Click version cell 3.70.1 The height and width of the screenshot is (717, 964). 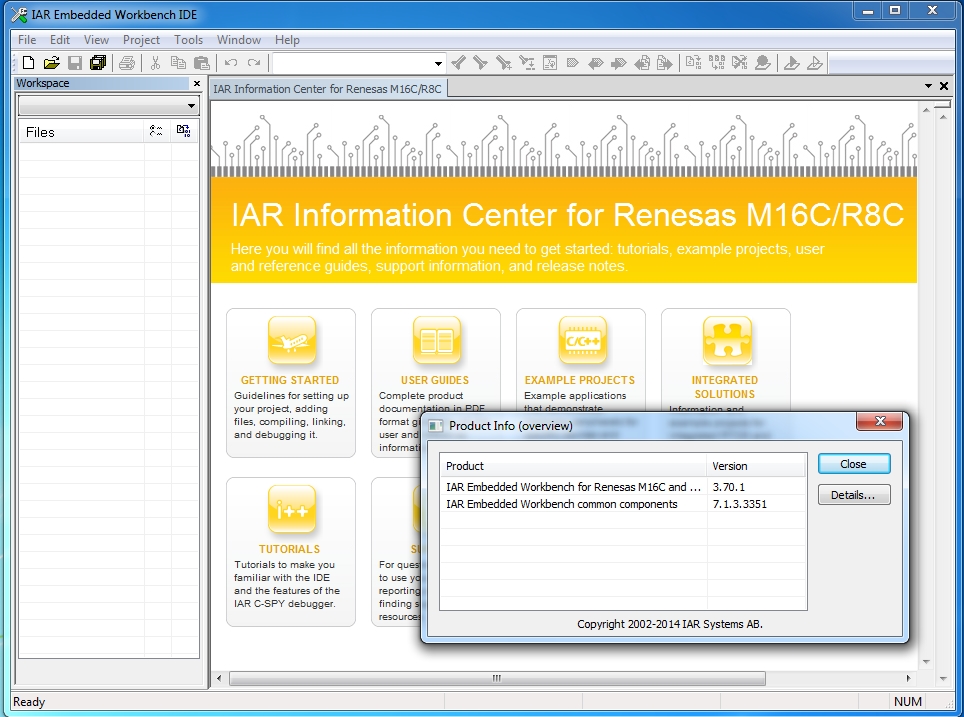tap(729, 487)
